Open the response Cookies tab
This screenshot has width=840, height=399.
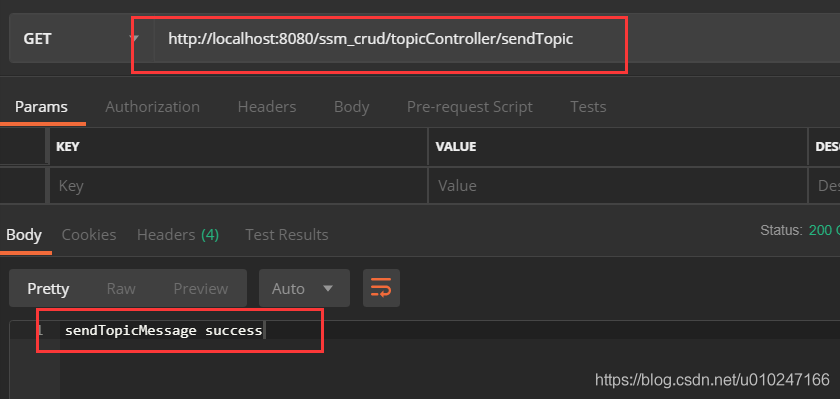click(89, 235)
